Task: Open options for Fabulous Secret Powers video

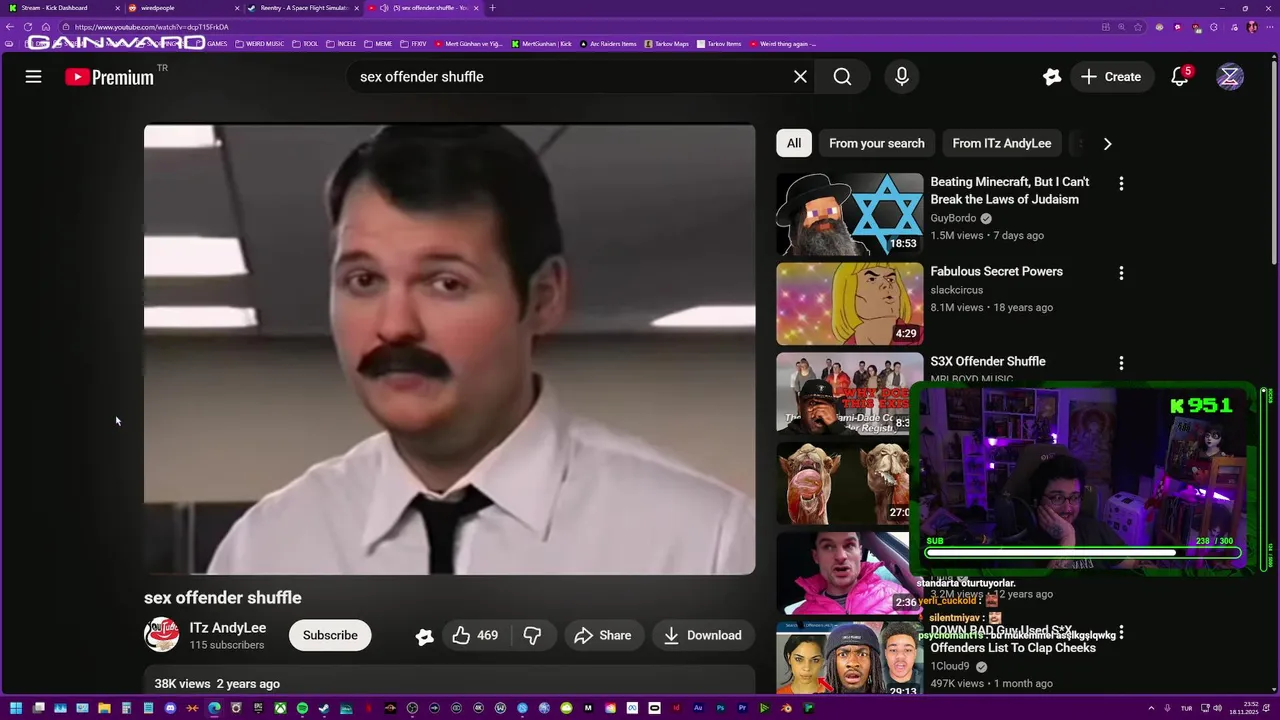Action: point(1121,273)
